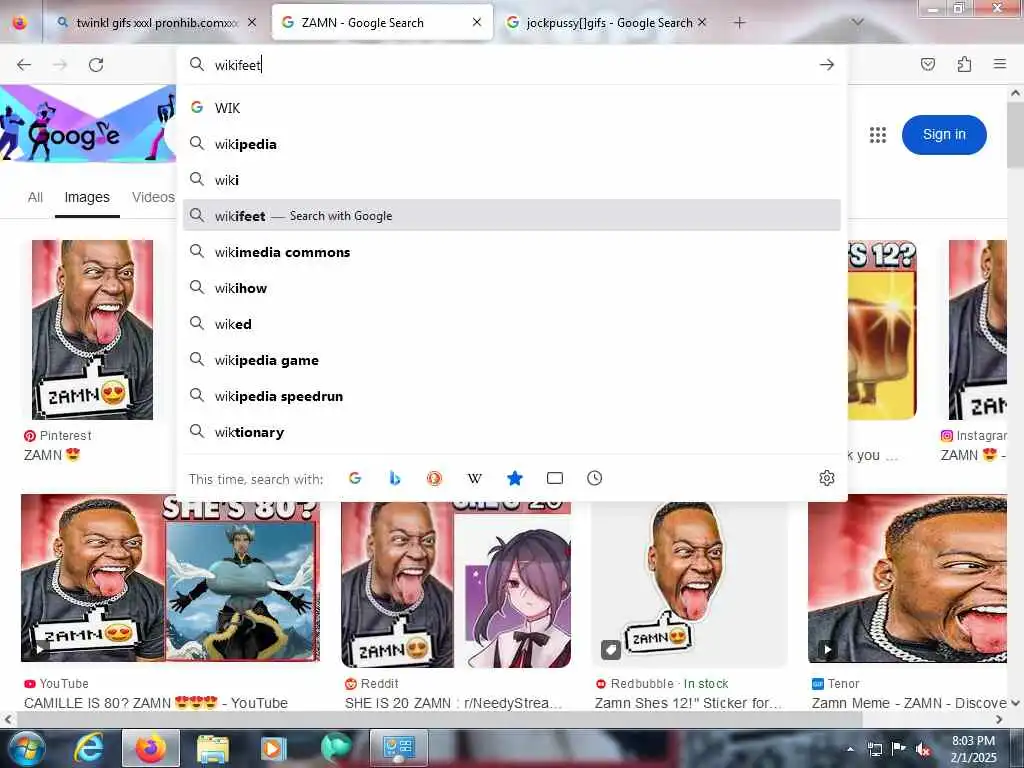The height and width of the screenshot is (768, 1024).
Task: Open the All results tab
Action: (35, 197)
